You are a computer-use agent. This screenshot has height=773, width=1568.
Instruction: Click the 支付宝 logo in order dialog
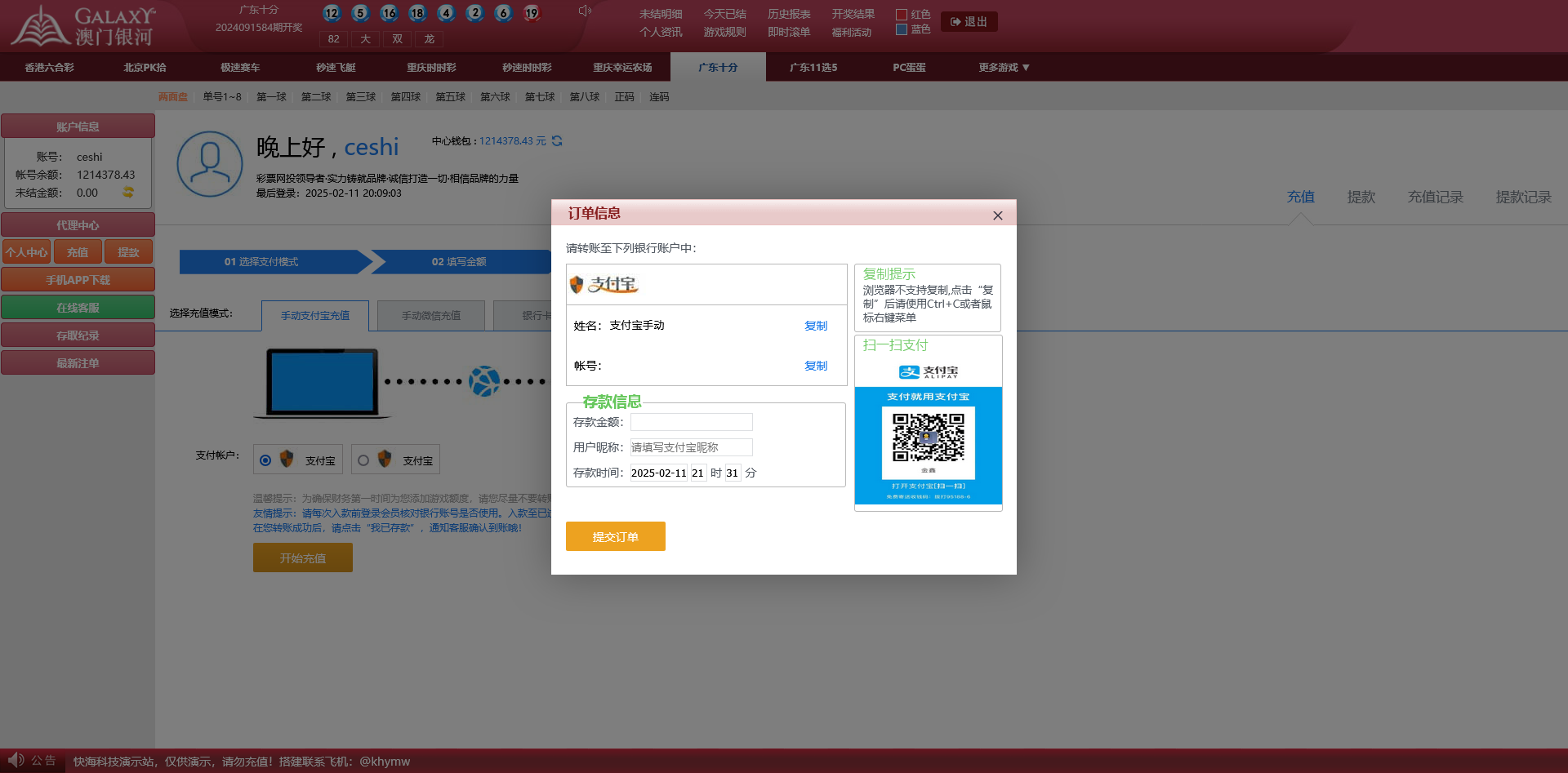pyautogui.click(x=604, y=284)
